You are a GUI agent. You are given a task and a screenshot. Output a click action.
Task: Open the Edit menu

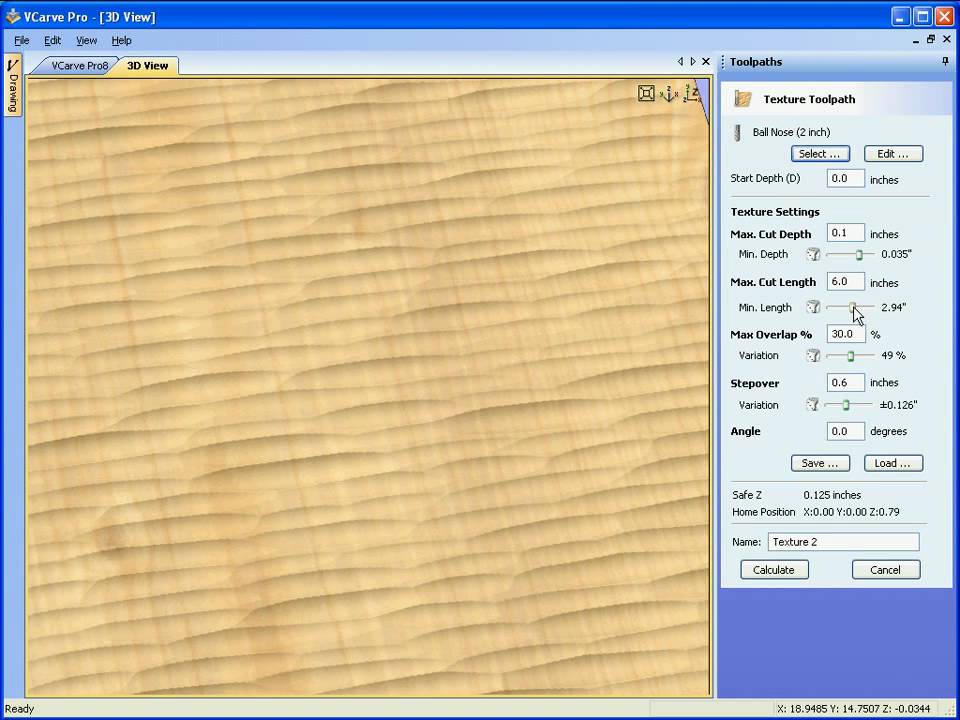tap(53, 40)
